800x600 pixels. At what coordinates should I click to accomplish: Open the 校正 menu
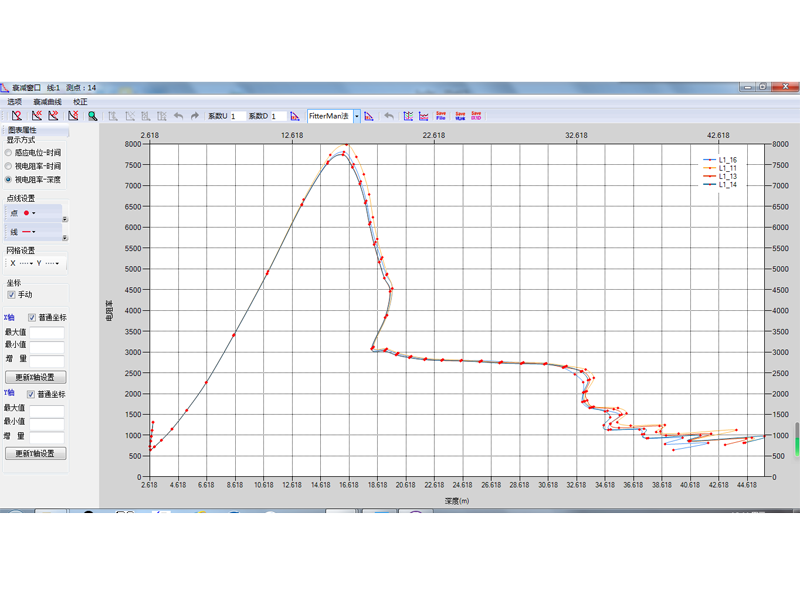(x=80, y=102)
